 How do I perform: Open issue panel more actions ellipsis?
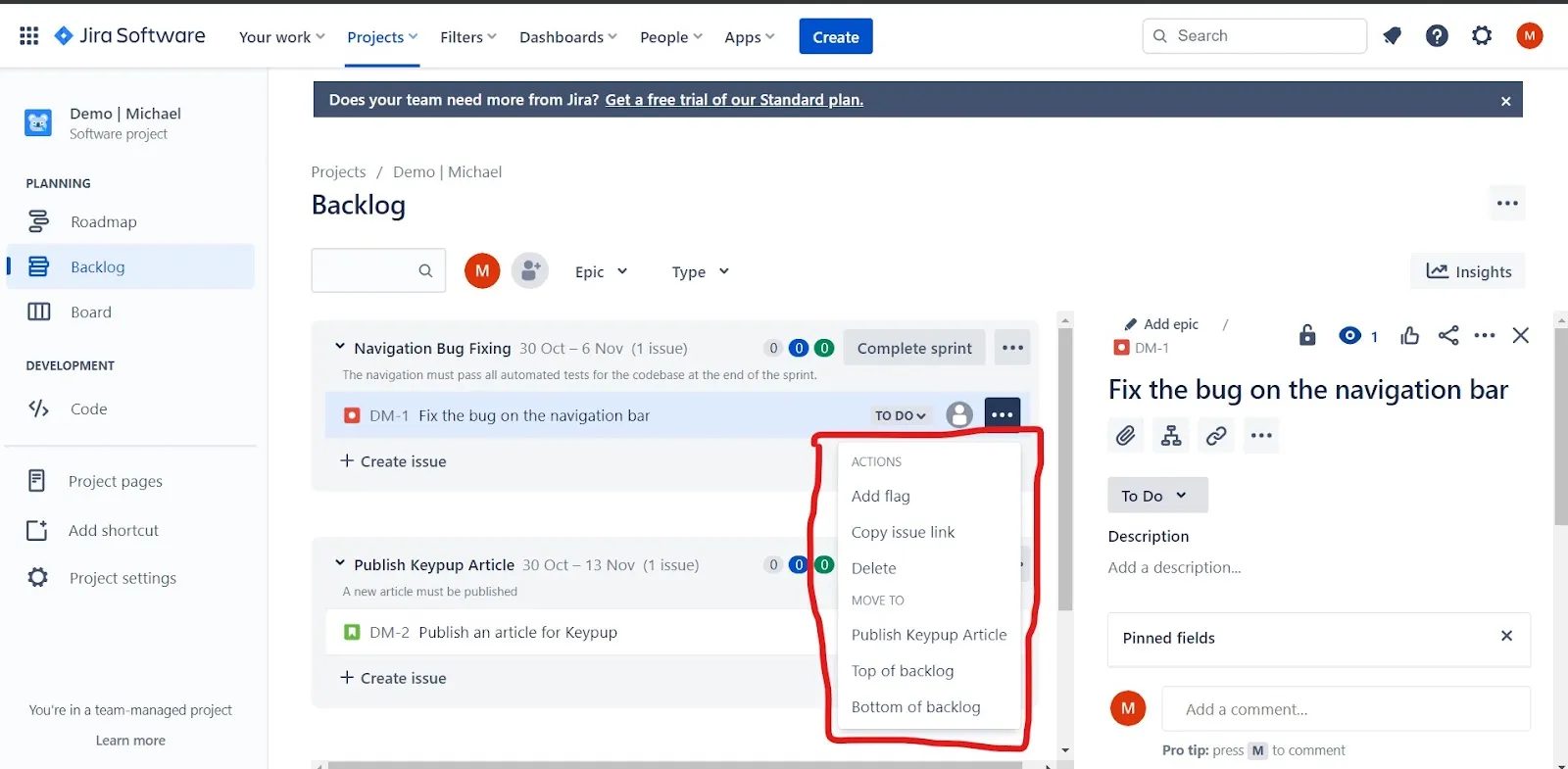tap(1485, 335)
